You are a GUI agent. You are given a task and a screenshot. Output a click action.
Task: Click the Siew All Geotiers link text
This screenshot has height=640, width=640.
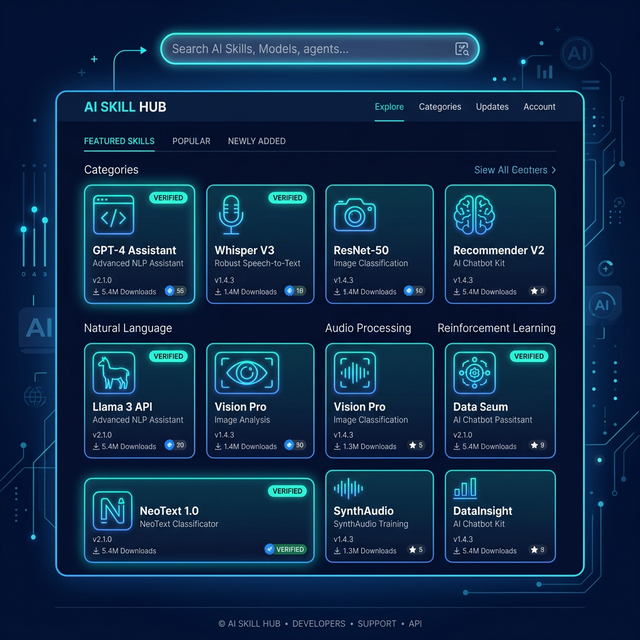511,170
